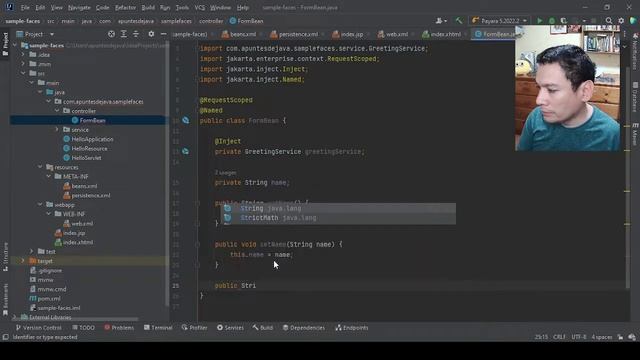Open the Tools menu
The width and height of the screenshot is (640, 360).
182,8
